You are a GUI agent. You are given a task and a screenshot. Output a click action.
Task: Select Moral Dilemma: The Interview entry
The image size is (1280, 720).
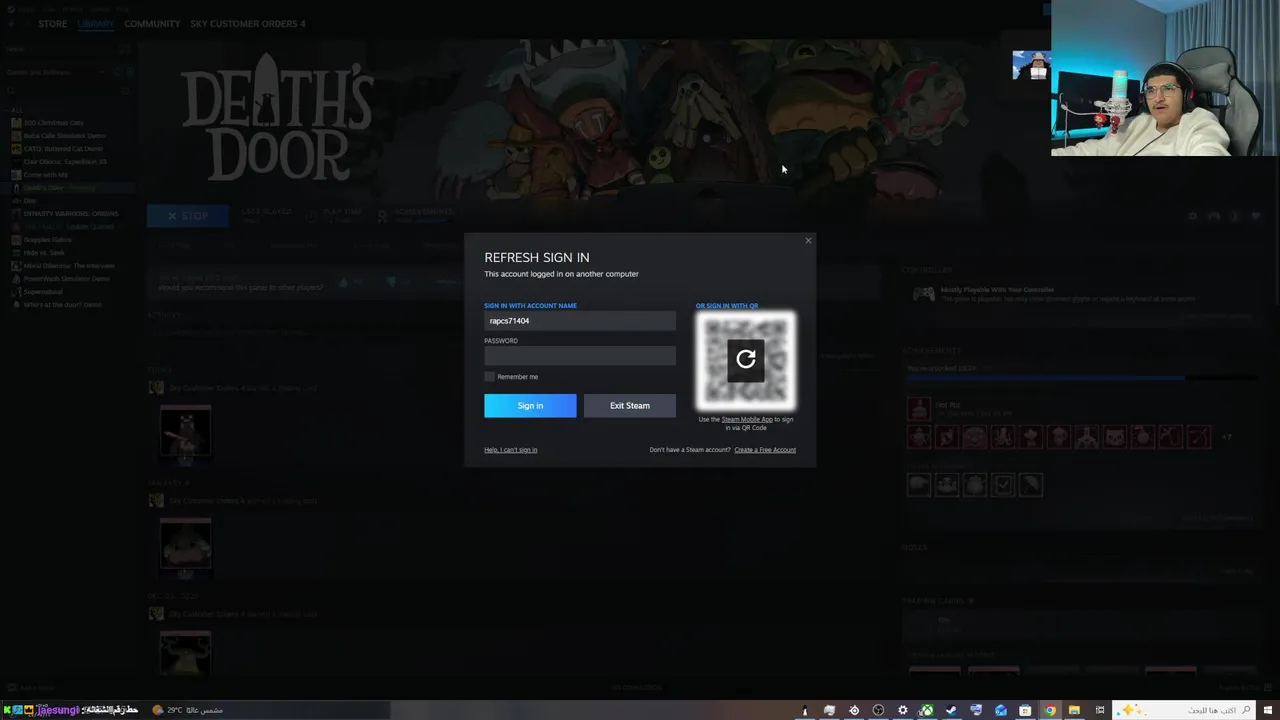tap(68, 265)
